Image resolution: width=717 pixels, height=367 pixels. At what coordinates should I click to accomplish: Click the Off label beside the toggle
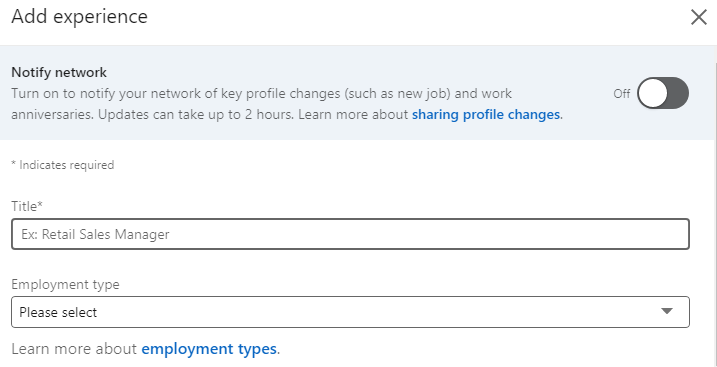622,94
